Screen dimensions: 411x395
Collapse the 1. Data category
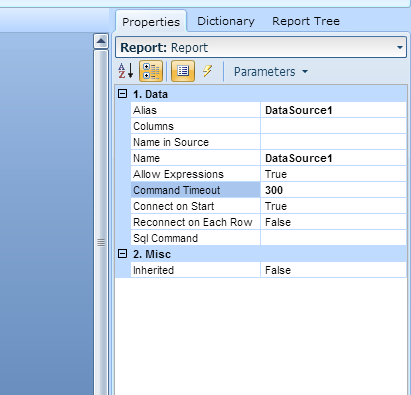click(x=123, y=94)
